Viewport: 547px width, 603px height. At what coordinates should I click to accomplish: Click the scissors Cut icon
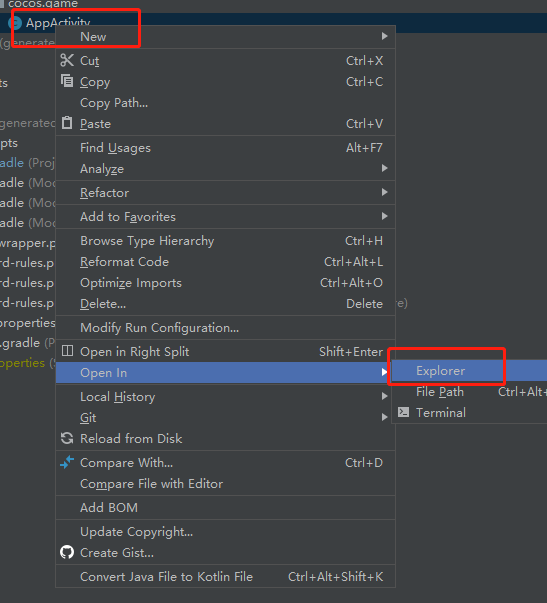tap(67, 60)
